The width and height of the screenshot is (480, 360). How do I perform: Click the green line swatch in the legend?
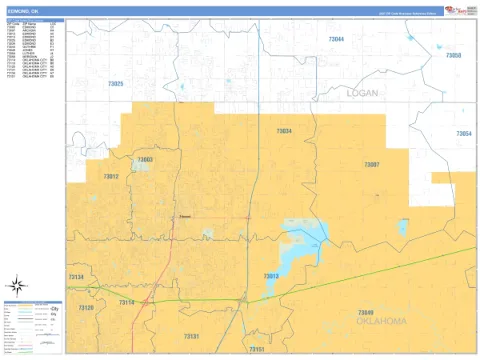25,352
